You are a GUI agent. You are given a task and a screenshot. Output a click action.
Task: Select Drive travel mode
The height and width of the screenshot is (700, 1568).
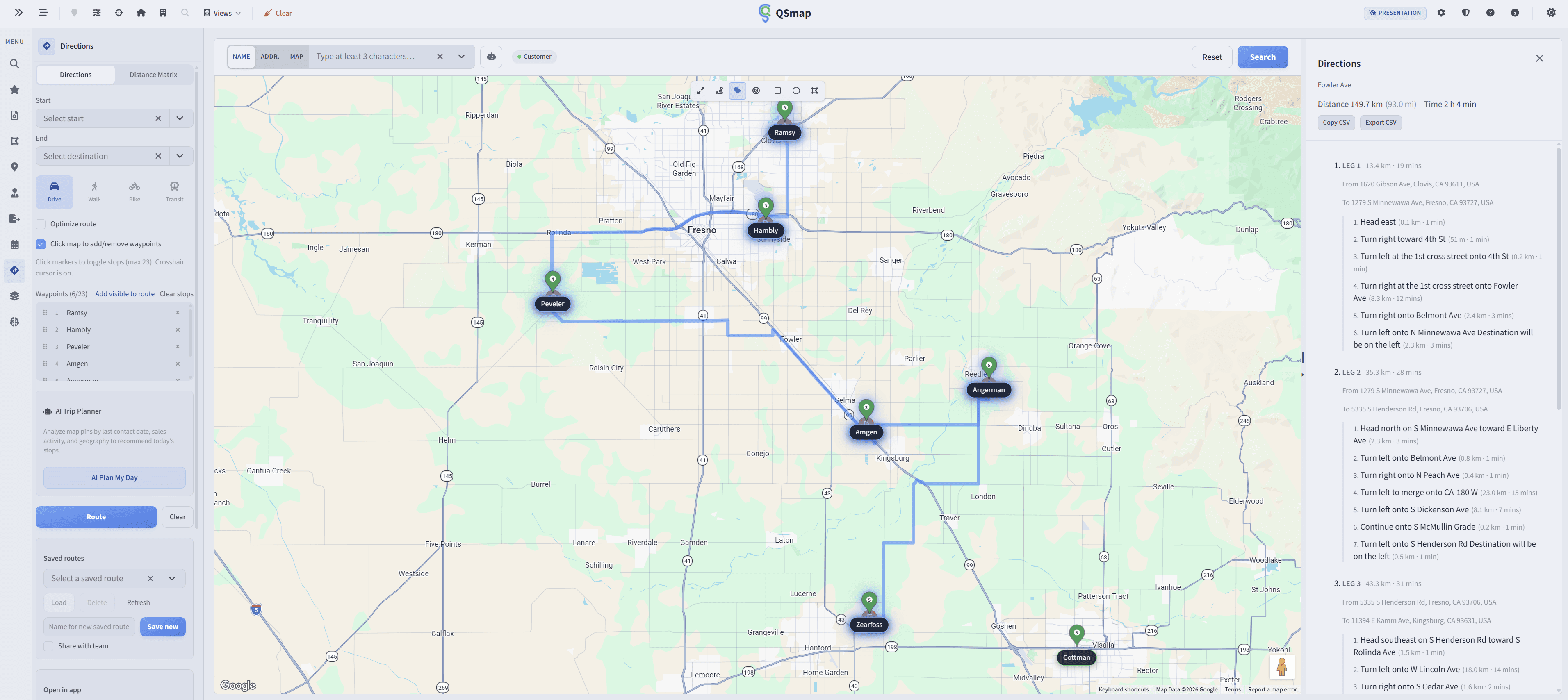tap(54, 191)
